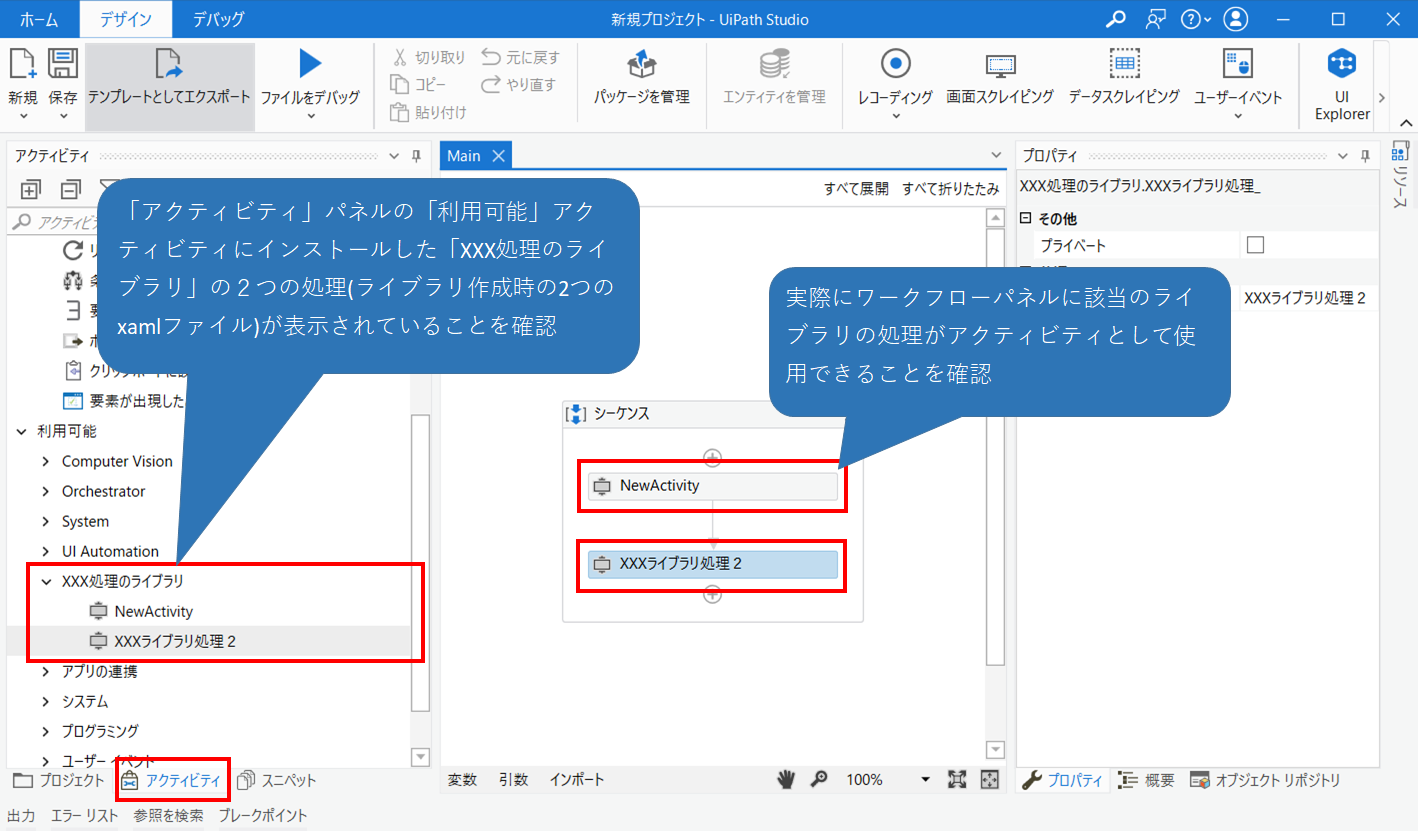The image size is (1418, 831).
Task: Select the pan hand tool
Action: [787, 780]
